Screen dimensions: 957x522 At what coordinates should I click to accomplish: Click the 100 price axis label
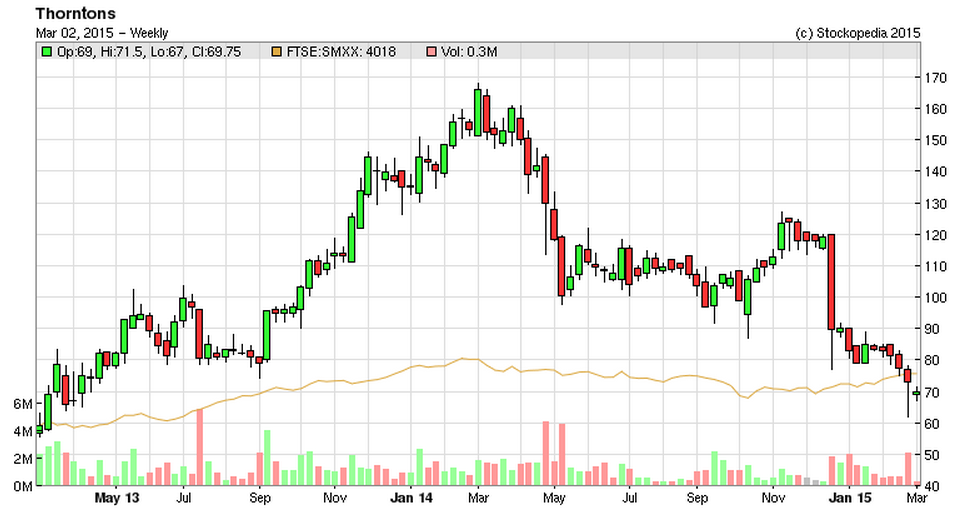(x=936, y=298)
